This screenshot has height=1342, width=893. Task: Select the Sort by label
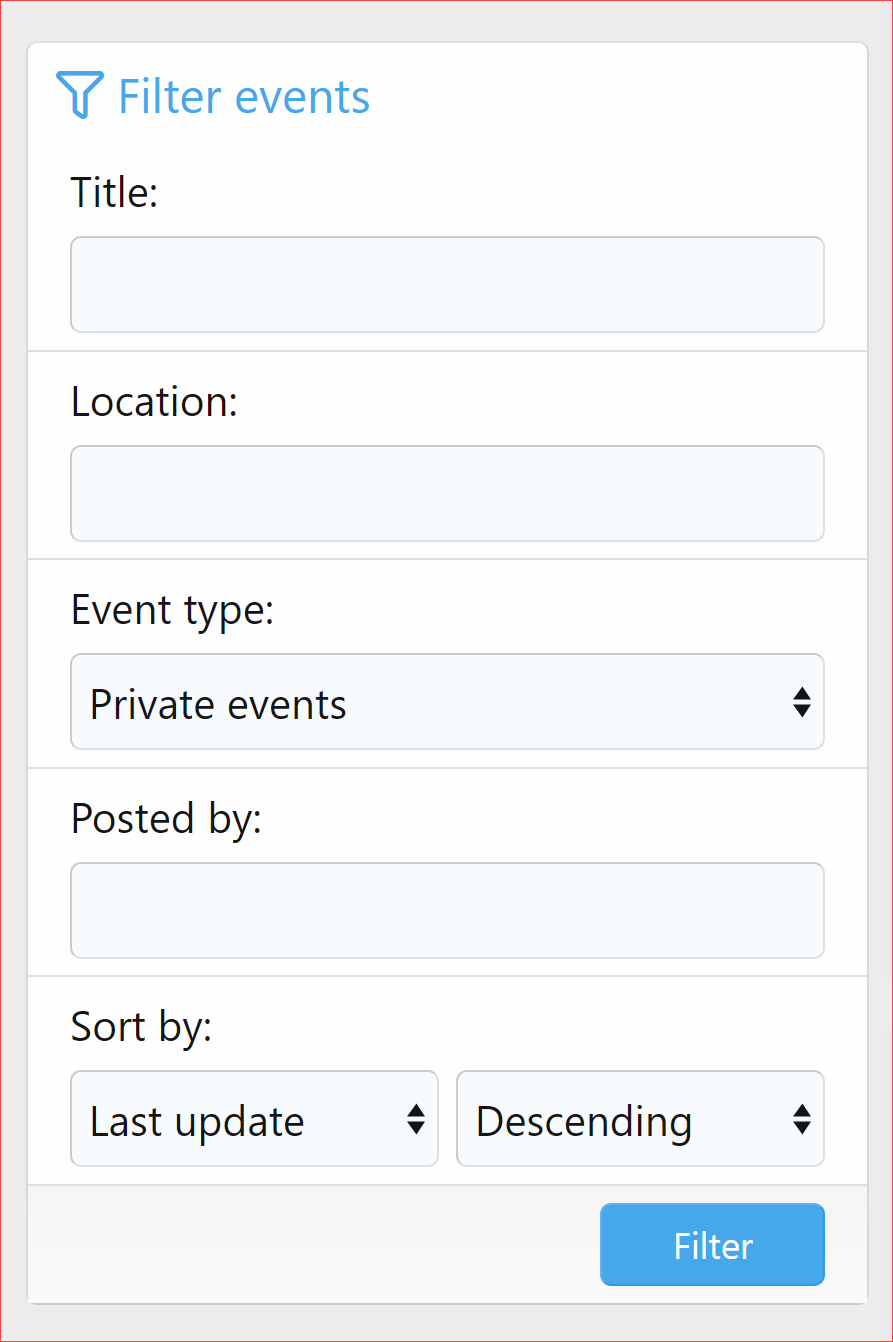pos(141,1026)
